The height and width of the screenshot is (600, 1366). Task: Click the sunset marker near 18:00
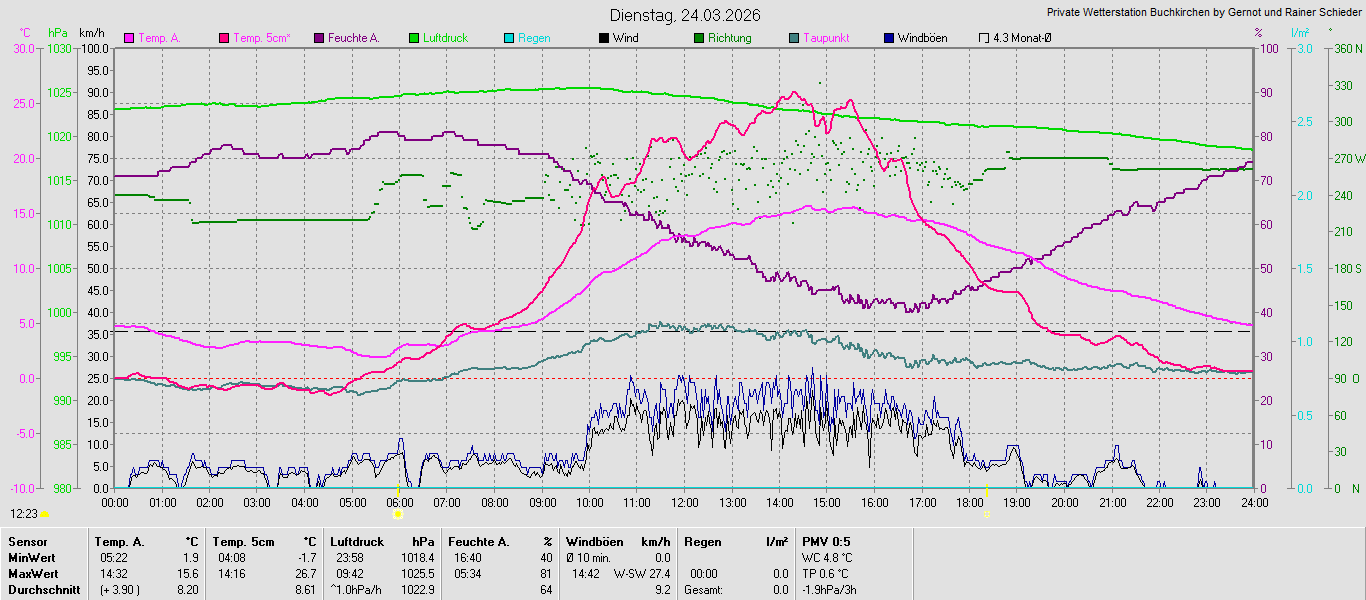point(986,514)
